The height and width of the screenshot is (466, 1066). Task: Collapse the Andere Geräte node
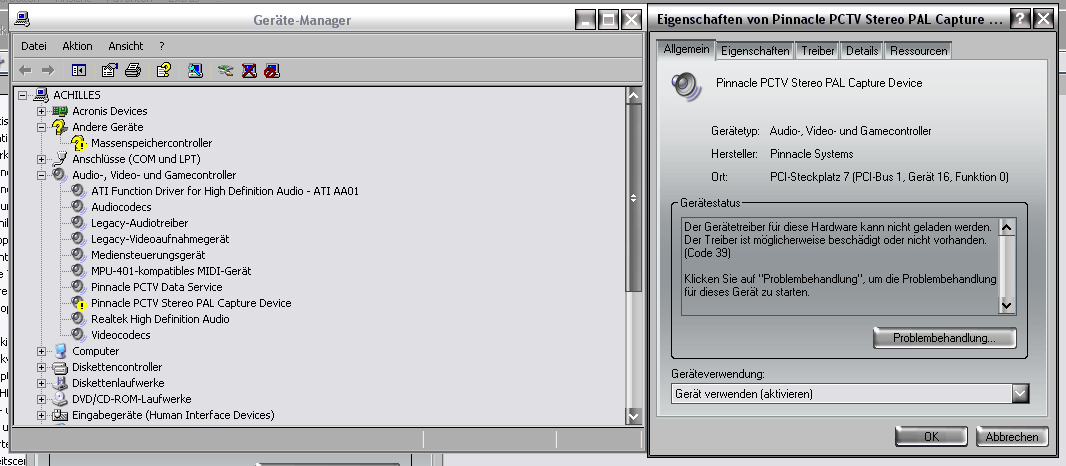click(x=41, y=127)
